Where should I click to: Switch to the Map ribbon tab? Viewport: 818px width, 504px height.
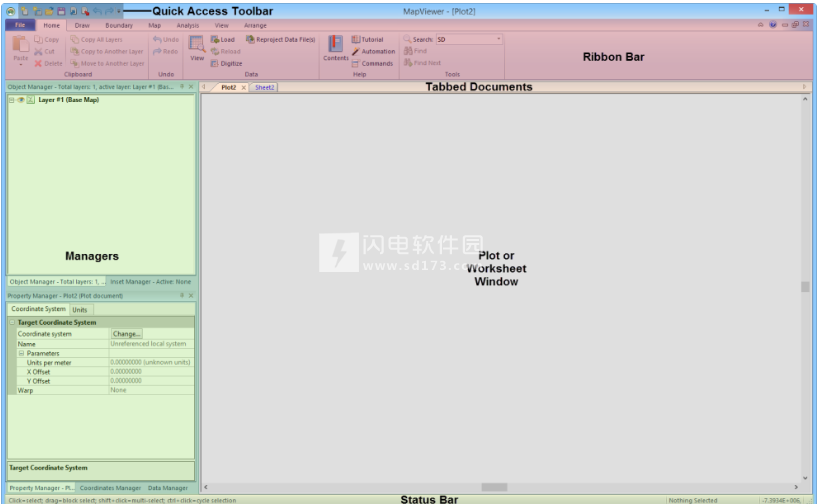coord(154,26)
